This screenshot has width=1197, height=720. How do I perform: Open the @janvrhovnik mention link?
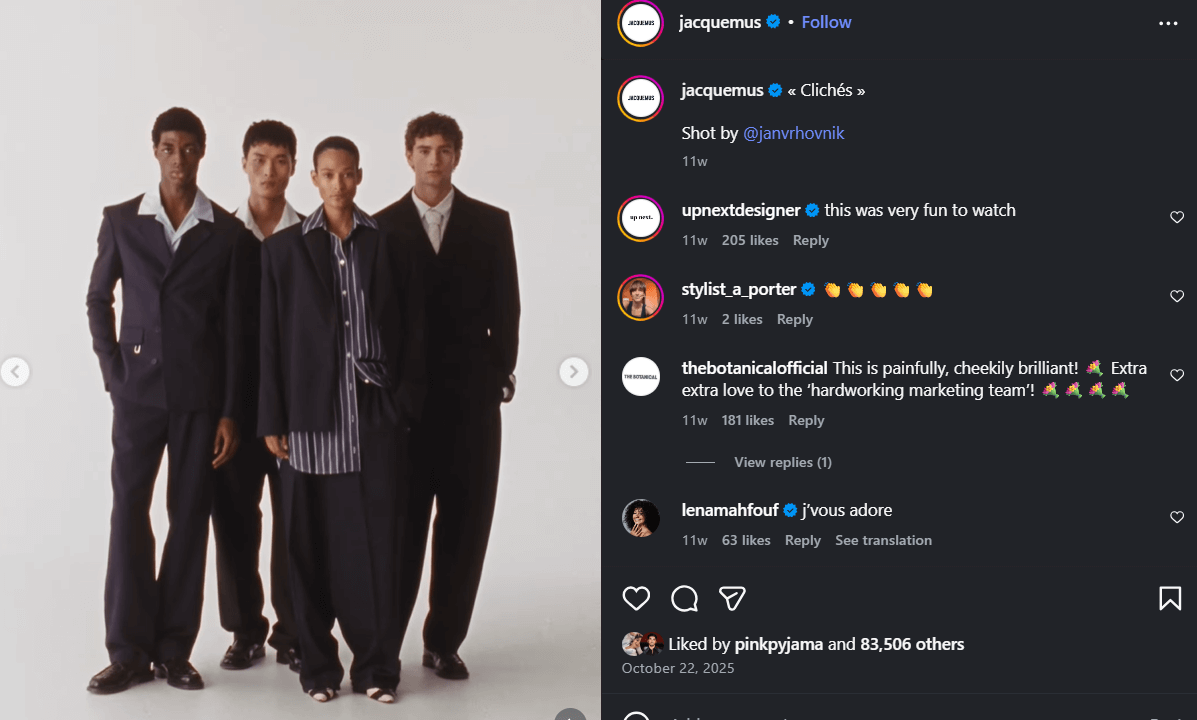[x=794, y=132]
